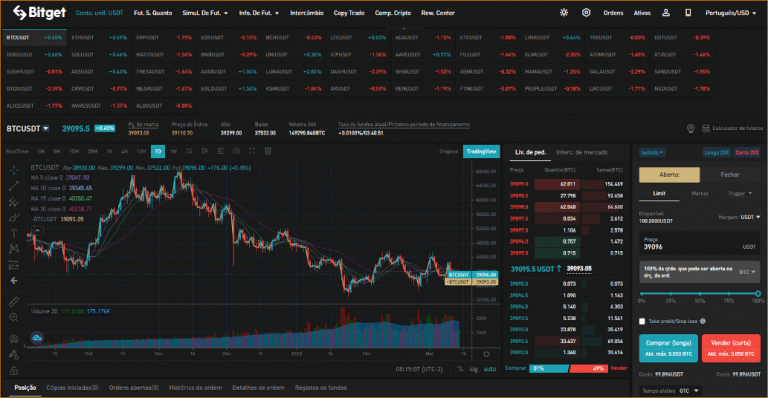Enable Take profit/Stop loss checkbox
The width and height of the screenshot is (768, 398).
642,321
